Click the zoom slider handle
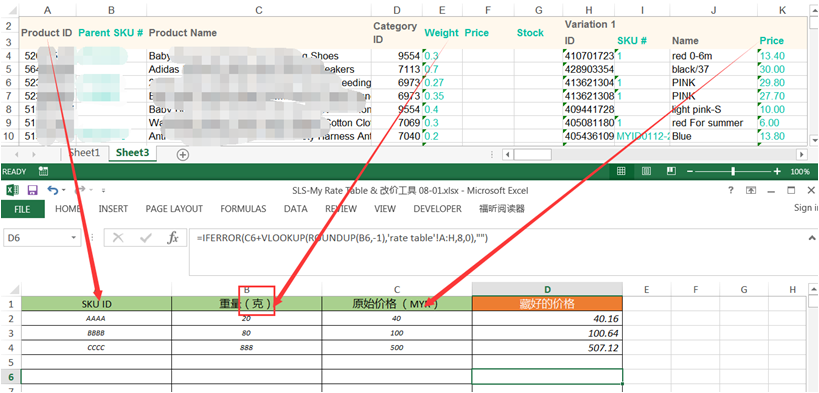The height and width of the screenshot is (393, 819). click(733, 171)
